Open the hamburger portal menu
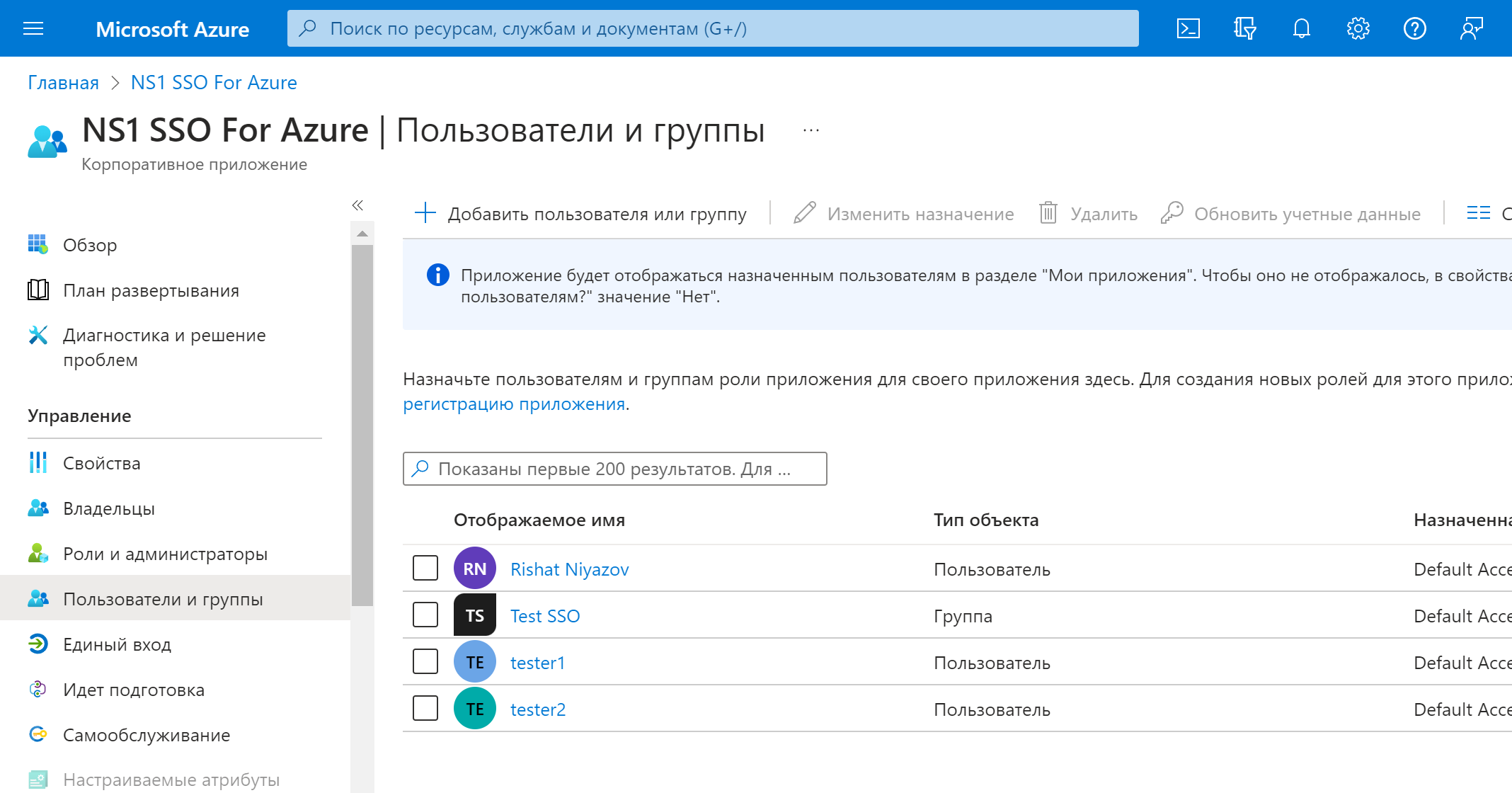Image resolution: width=1512 pixels, height=793 pixels. point(33,28)
